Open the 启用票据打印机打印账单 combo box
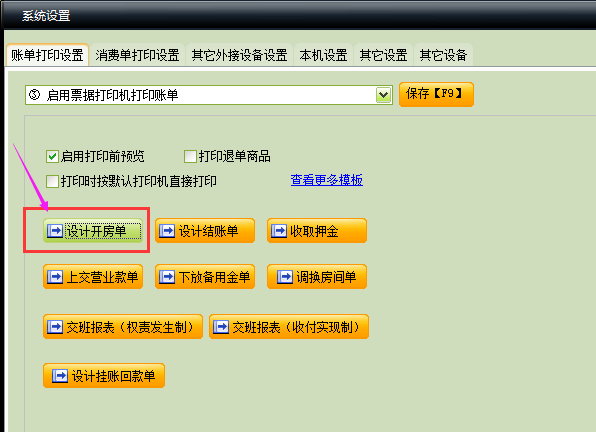This screenshot has width=596, height=432. point(209,95)
